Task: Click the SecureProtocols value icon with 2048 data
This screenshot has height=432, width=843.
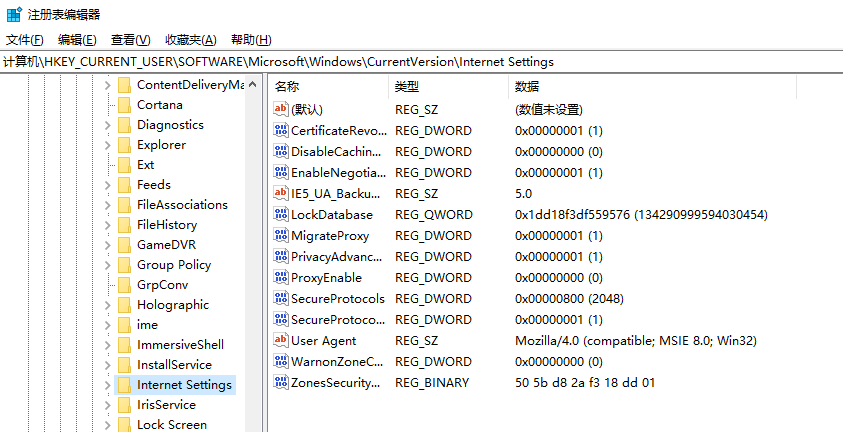Action: point(281,298)
